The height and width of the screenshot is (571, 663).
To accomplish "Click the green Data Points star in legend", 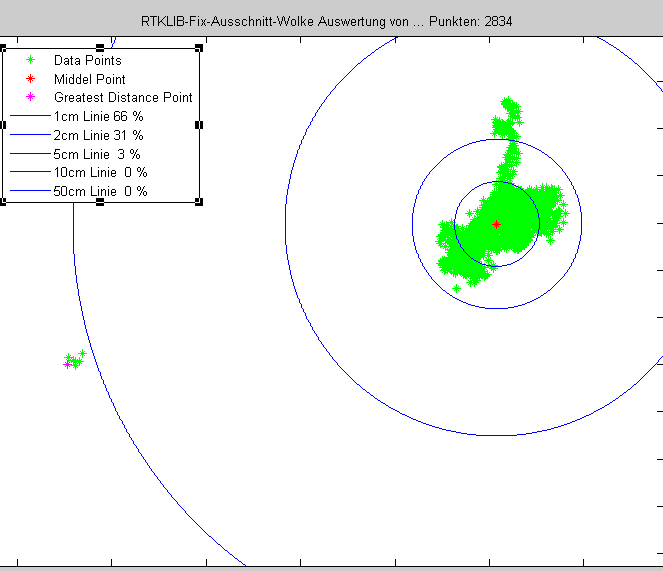I will pyautogui.click(x=30, y=60).
